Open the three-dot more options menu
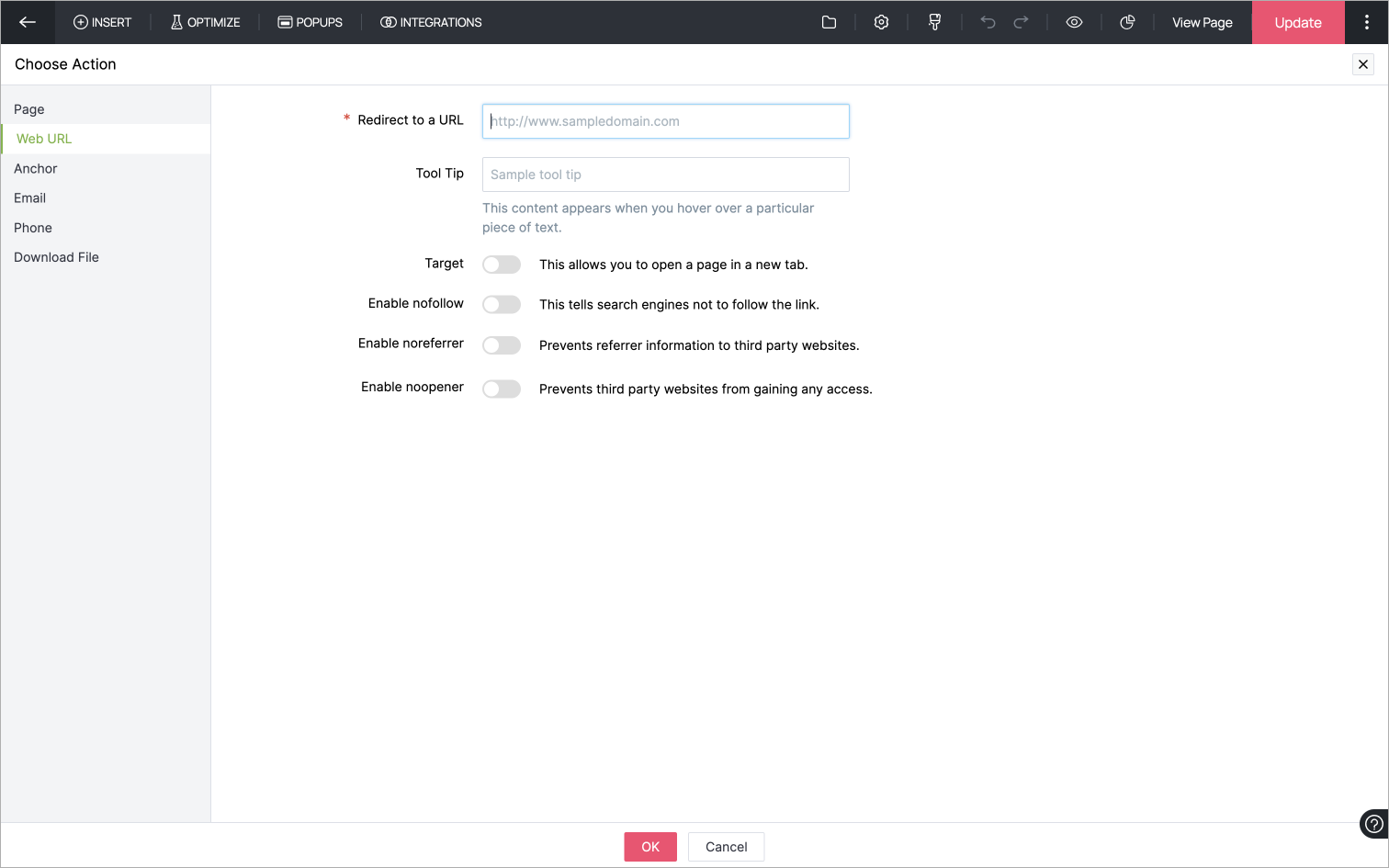 point(1366,22)
